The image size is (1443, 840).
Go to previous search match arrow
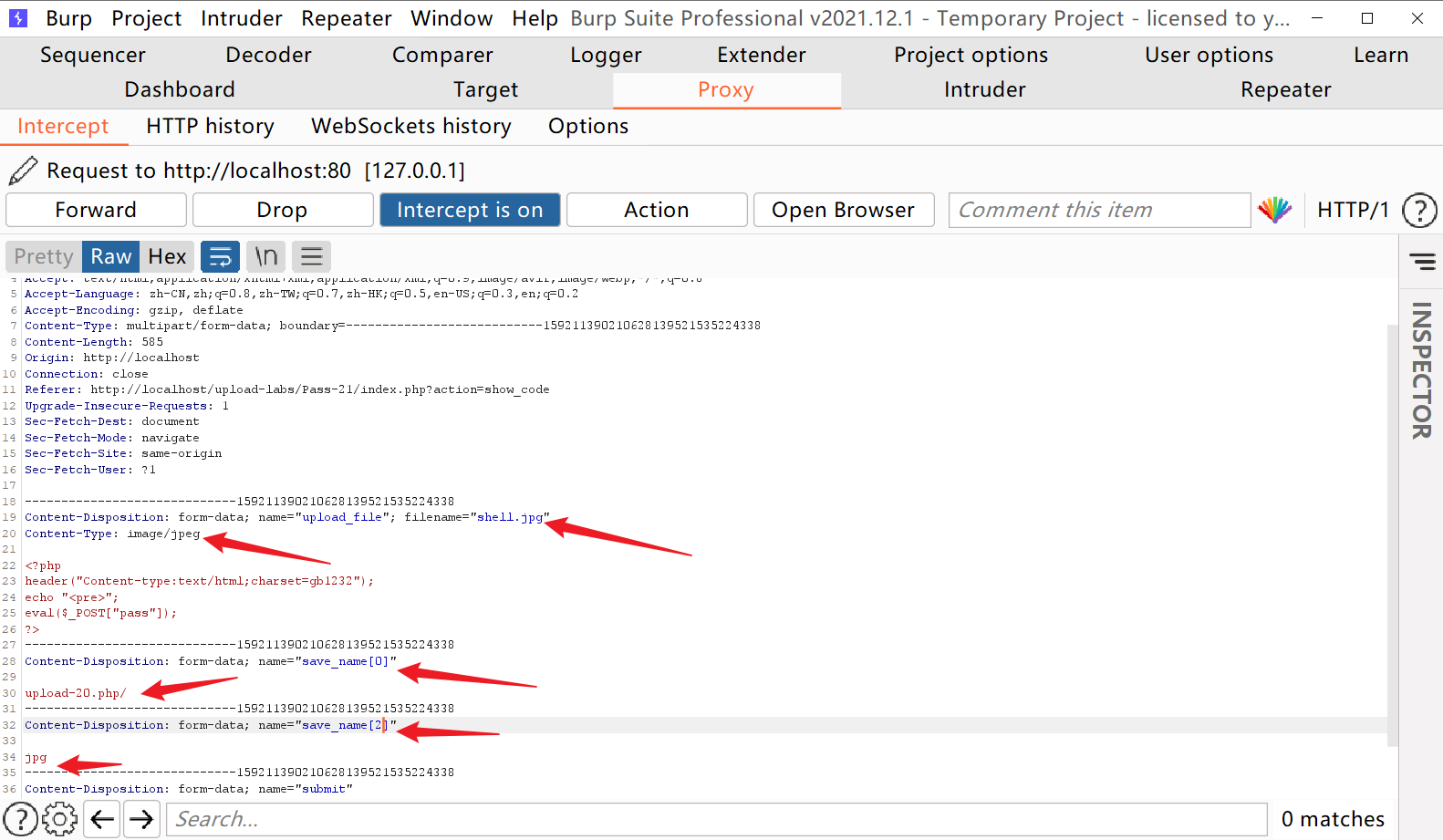[102, 819]
